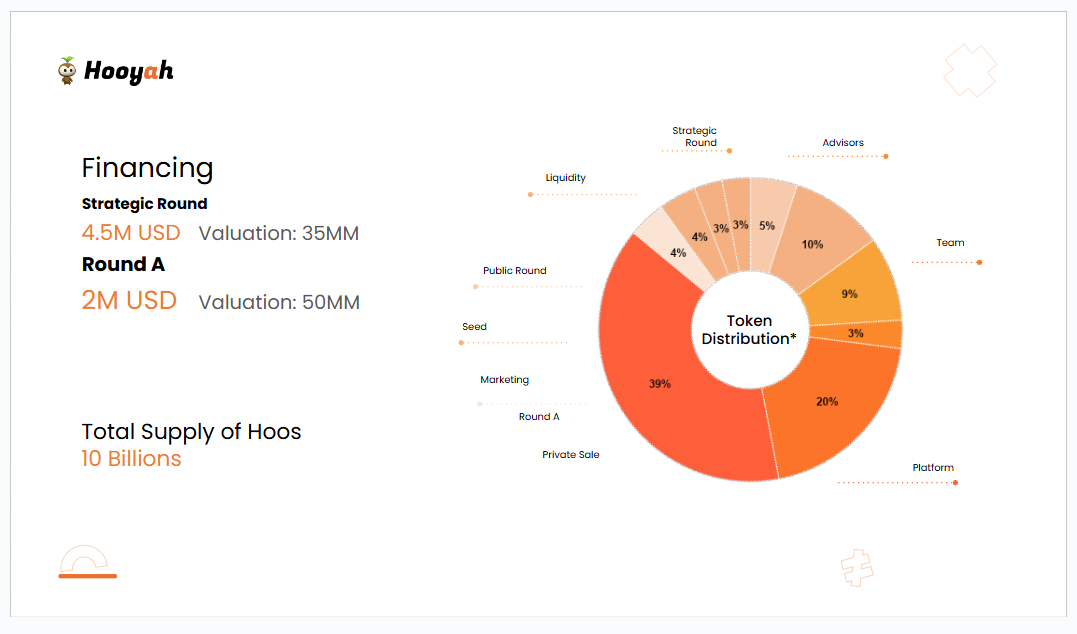
Task: Click the Token Distribution donut center
Action: [x=749, y=330]
